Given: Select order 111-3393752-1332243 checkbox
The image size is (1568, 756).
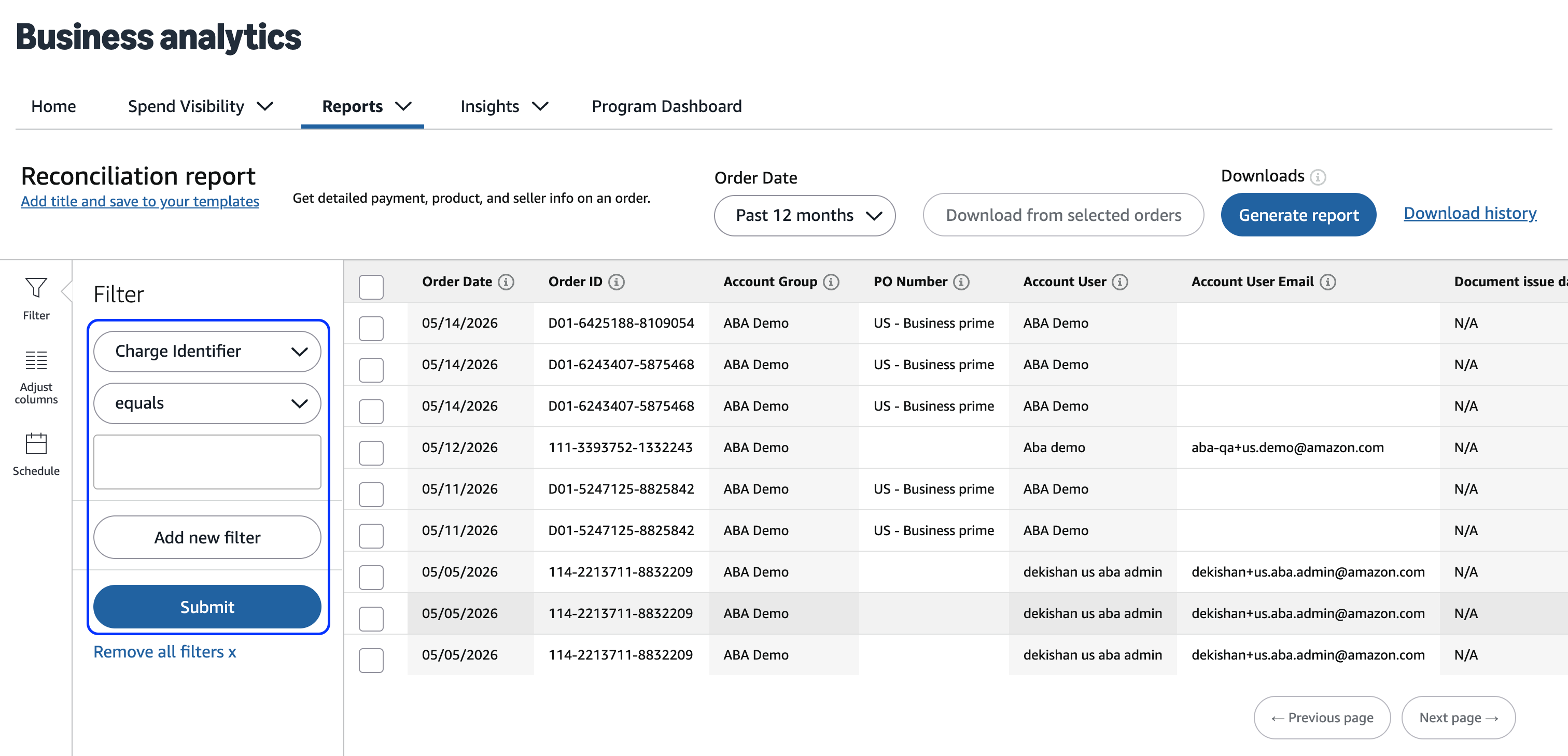Looking at the screenshot, I should tap(371, 453).
